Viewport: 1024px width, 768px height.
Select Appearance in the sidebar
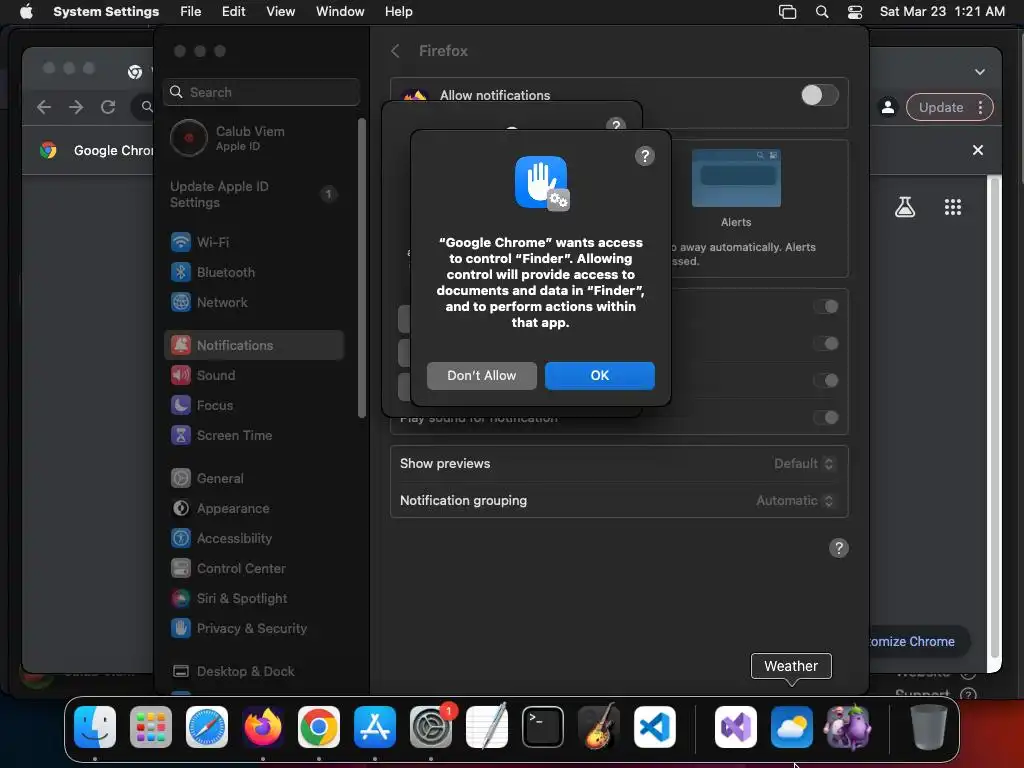click(255, 508)
